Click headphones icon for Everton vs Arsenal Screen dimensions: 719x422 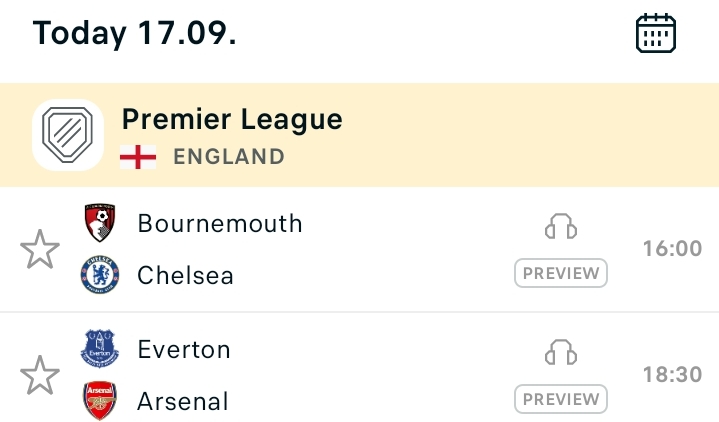pos(561,354)
